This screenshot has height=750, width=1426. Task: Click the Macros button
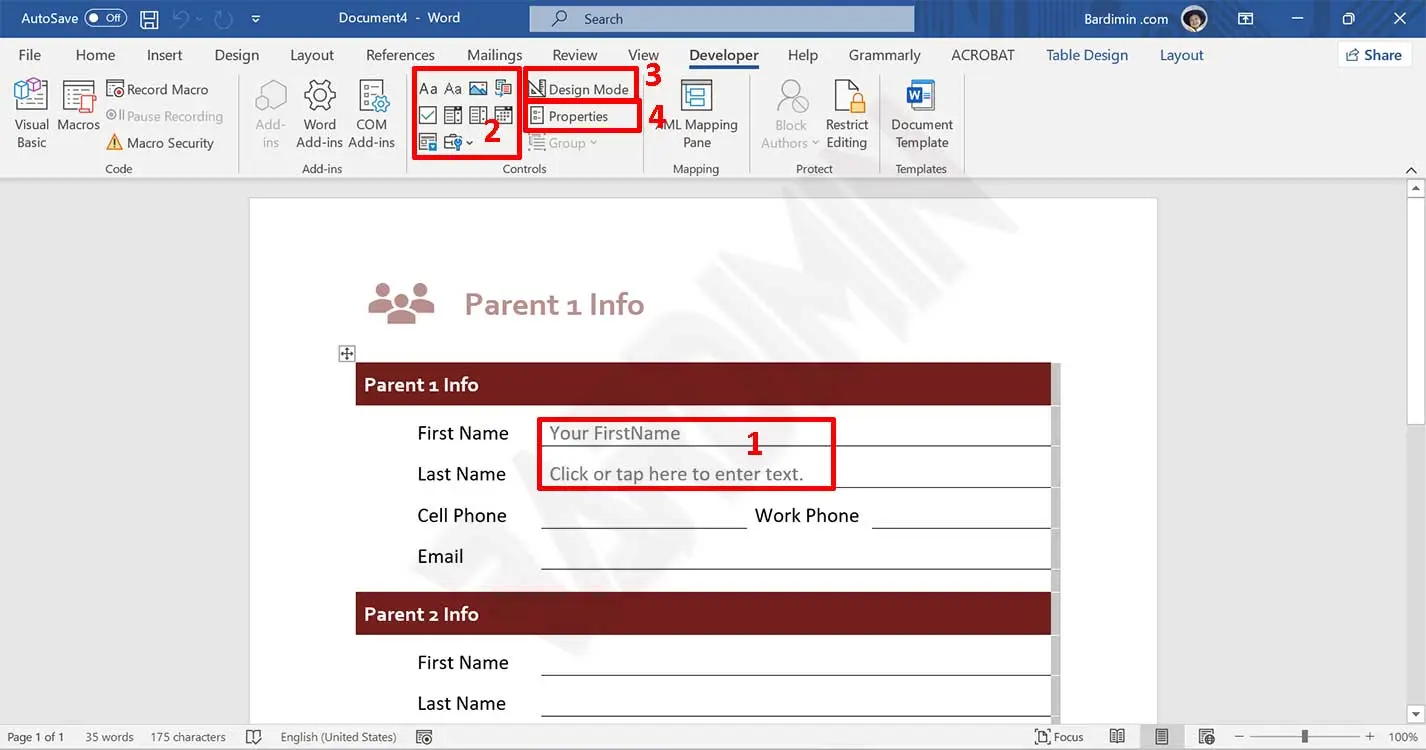tap(78, 106)
